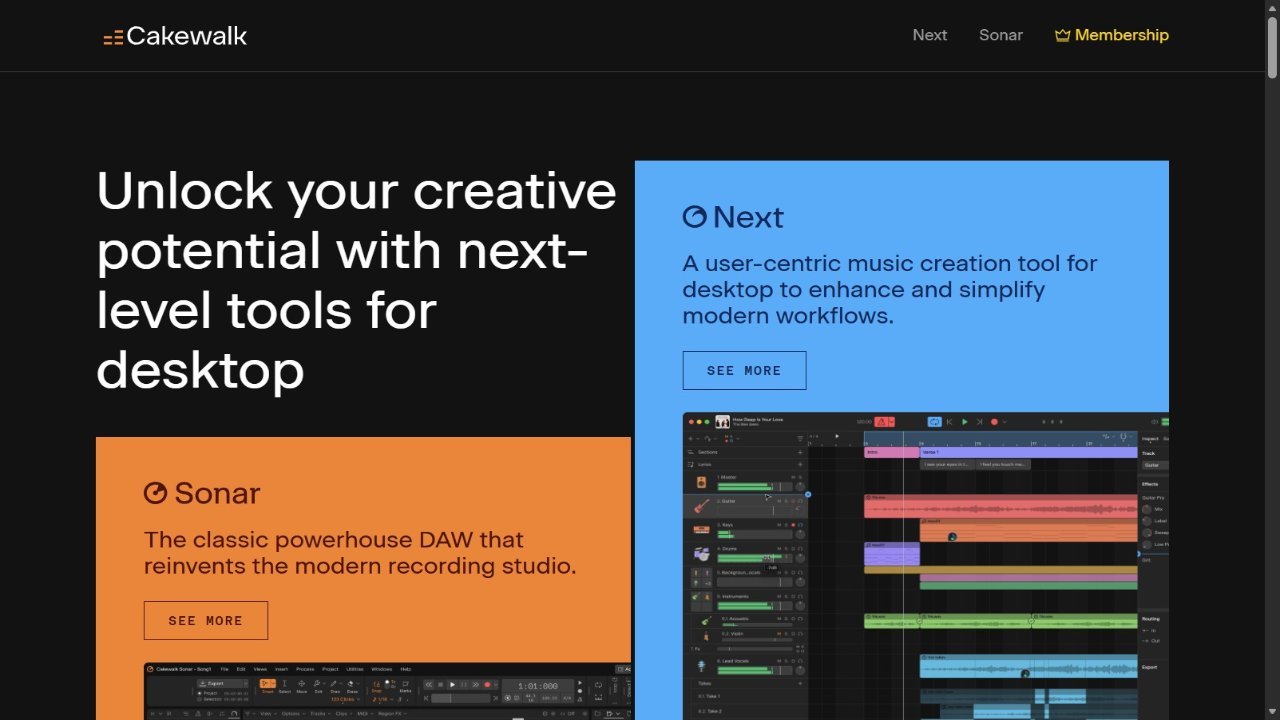Click the green Play button in Next screenshot
Screen dimensions: 1280x720
pyautogui.click(x=965, y=422)
